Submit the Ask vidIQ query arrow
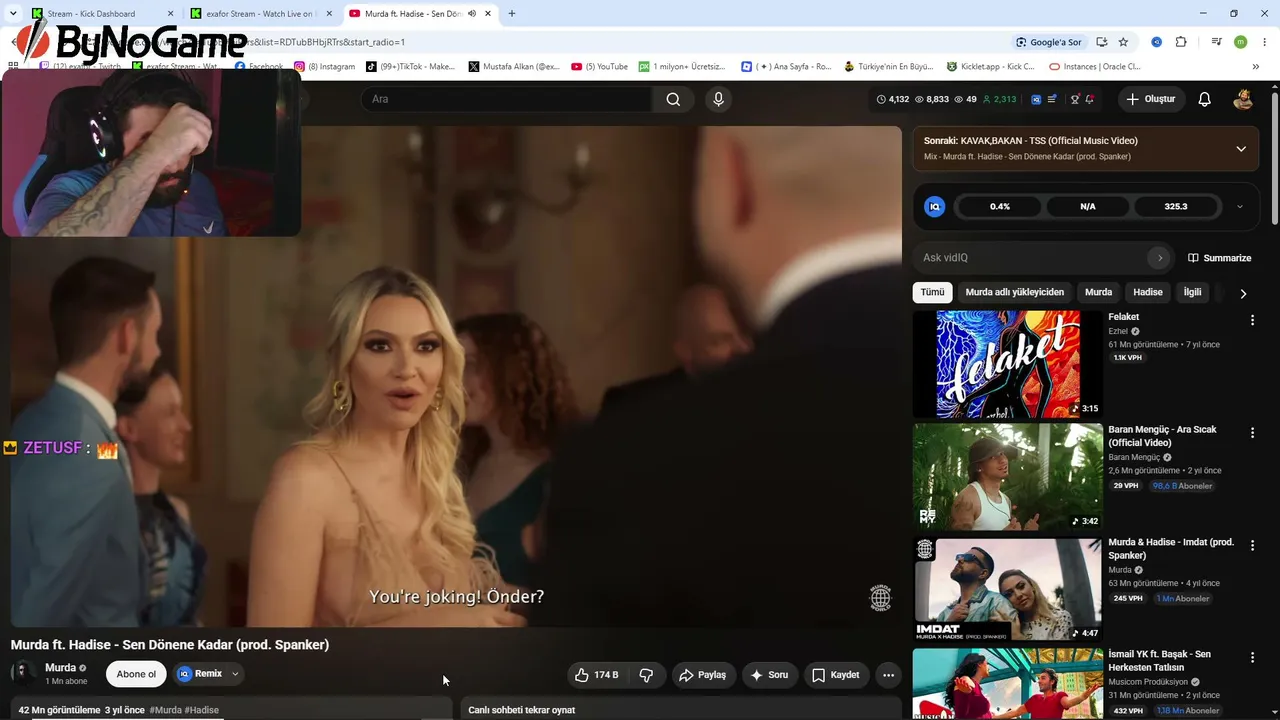 coord(1160,258)
